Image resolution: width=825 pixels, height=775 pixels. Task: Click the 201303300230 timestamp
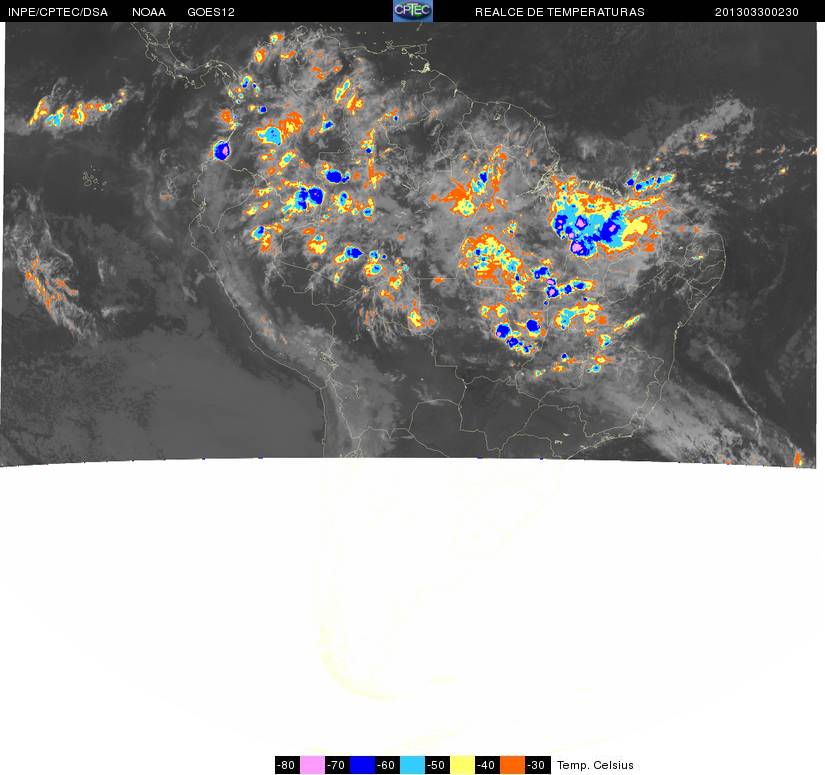[x=757, y=12]
